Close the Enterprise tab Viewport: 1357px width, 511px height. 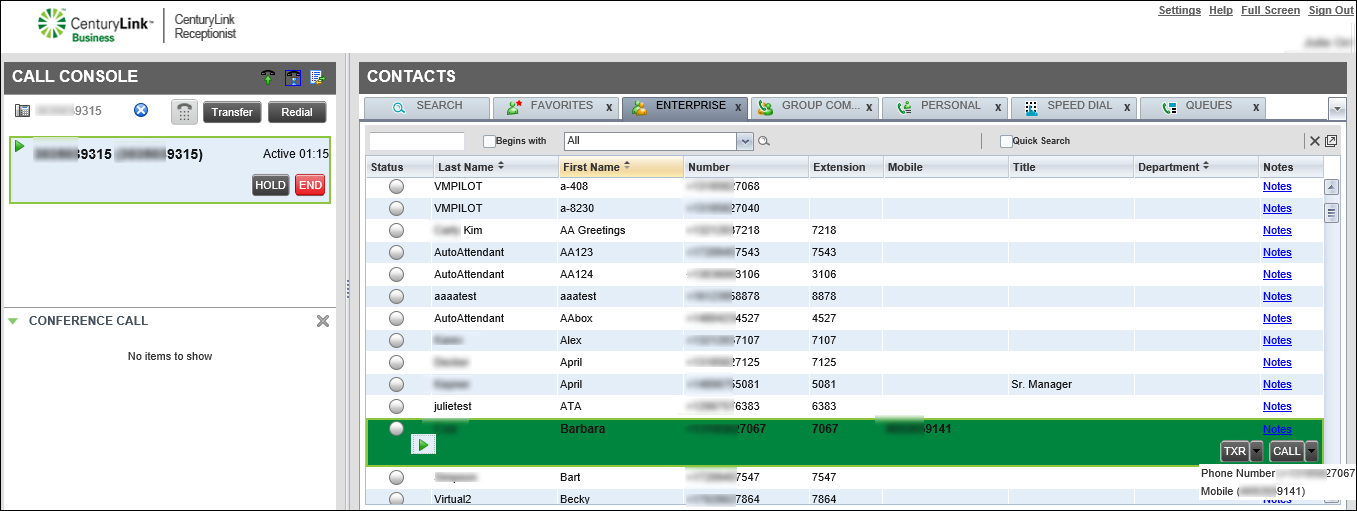738,107
